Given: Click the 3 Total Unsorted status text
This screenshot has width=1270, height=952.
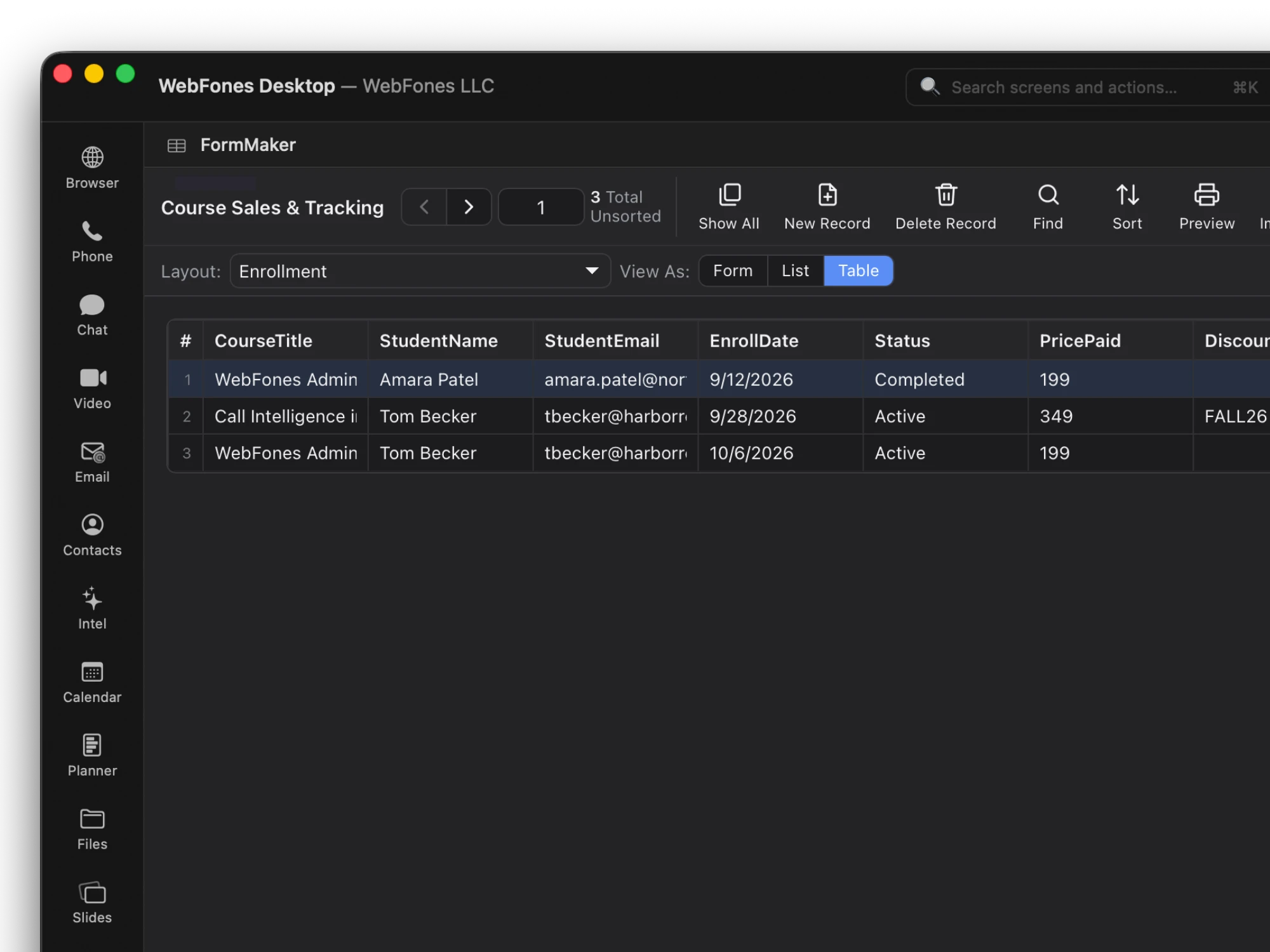Looking at the screenshot, I should (x=625, y=207).
